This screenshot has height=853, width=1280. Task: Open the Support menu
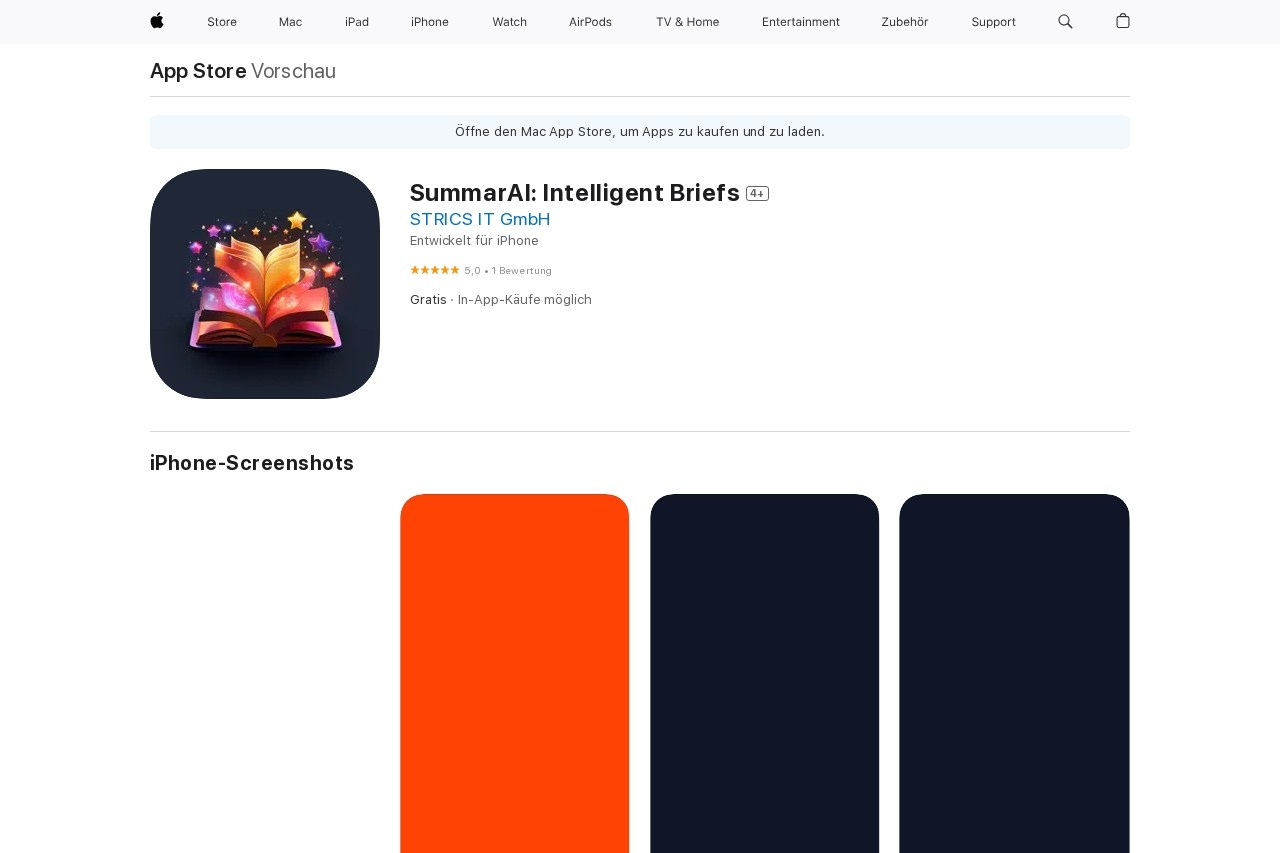click(x=993, y=22)
